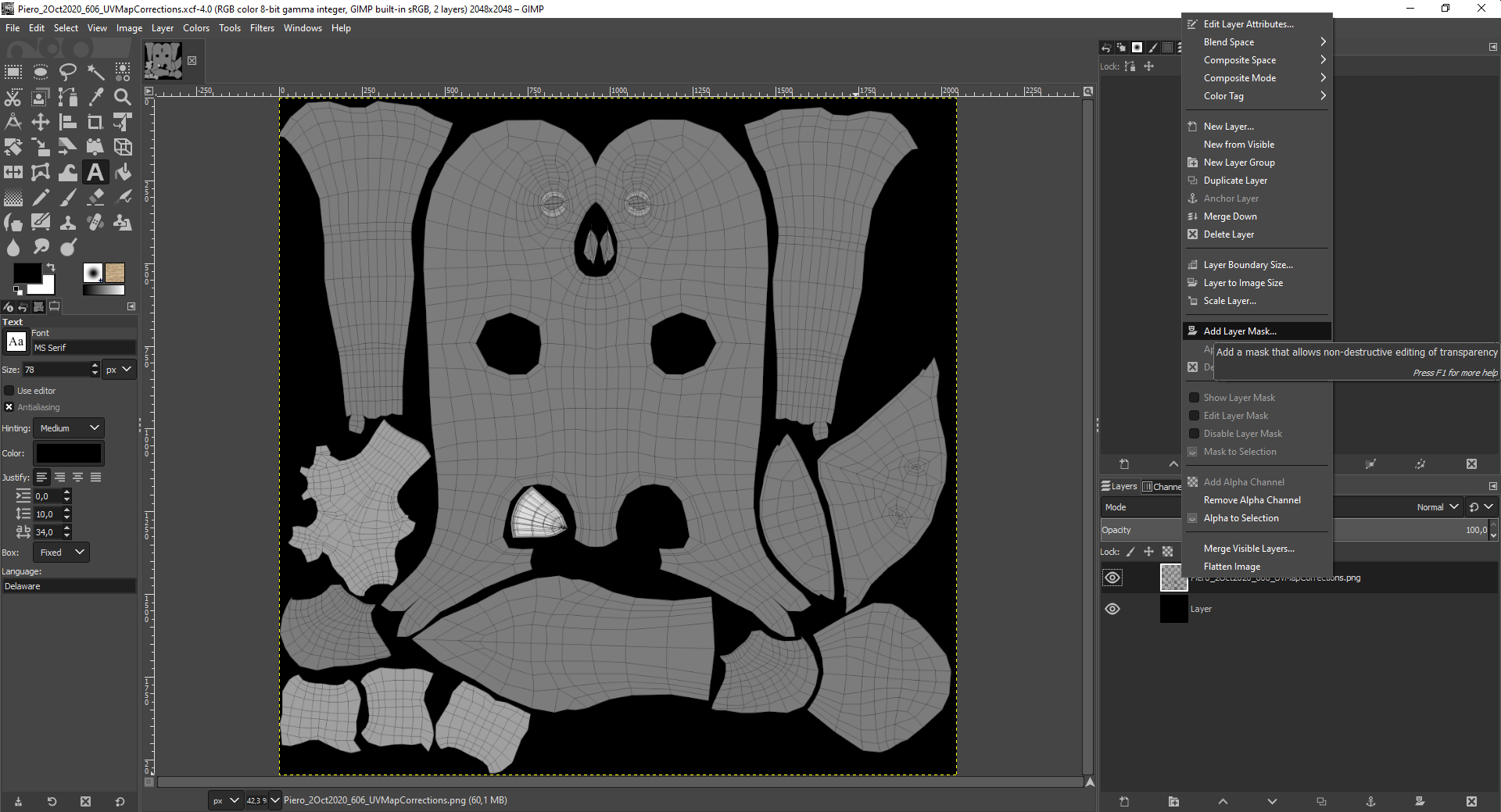
Task: Click Duplicate Layer in the context menu
Action: pos(1235,181)
